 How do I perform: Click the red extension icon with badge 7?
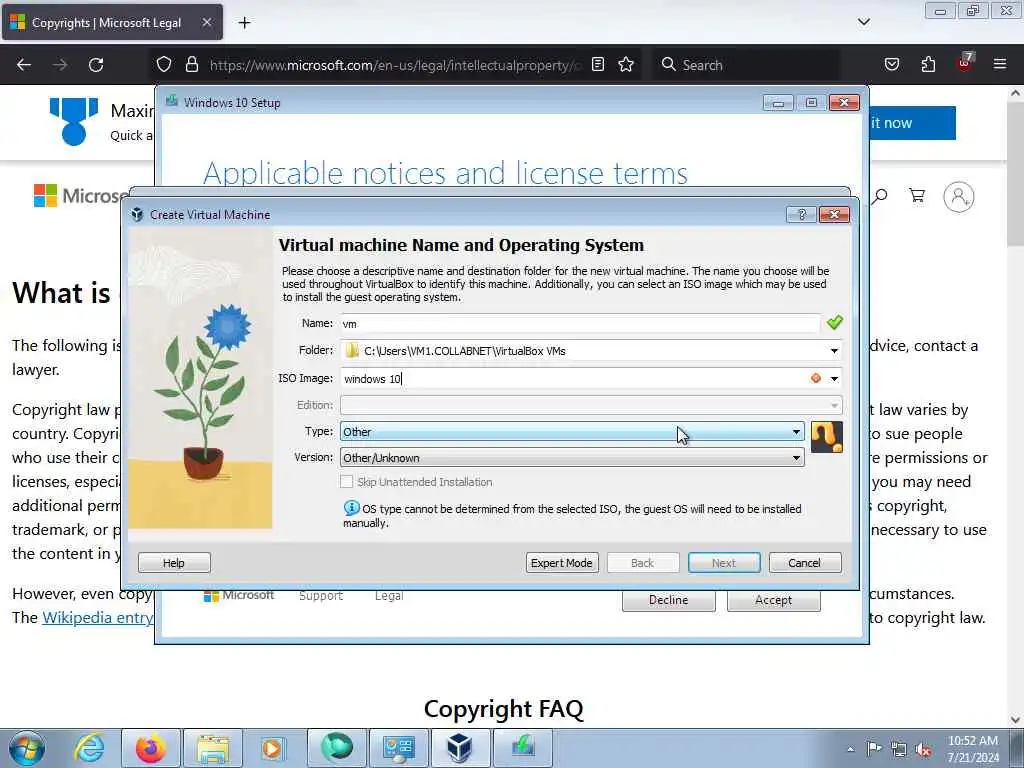tap(965, 63)
